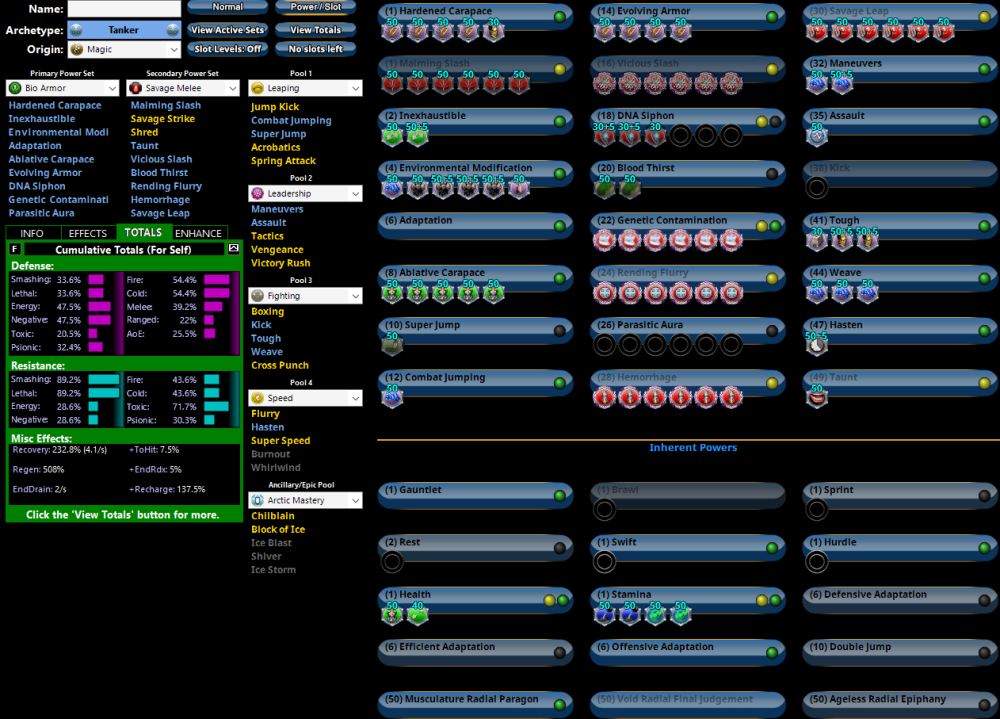Open the Ancillary Arctic Mastery dropdown
This screenshot has width=1000, height=719.
(x=305, y=500)
